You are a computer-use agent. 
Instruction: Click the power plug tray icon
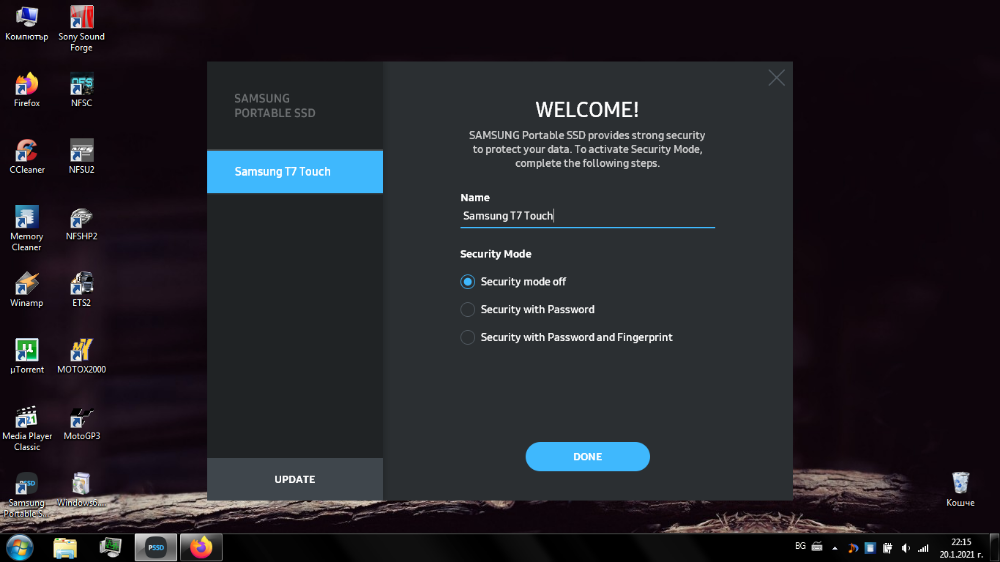coord(887,548)
